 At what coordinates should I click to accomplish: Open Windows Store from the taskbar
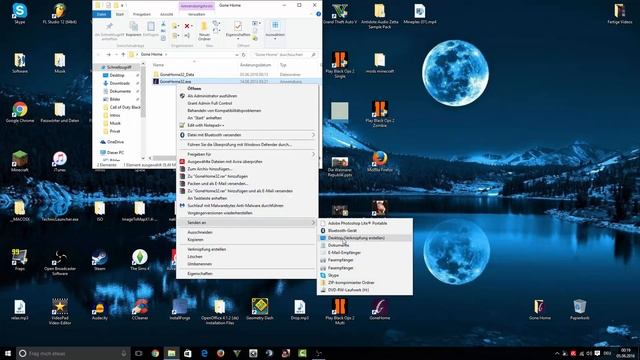click(188, 353)
